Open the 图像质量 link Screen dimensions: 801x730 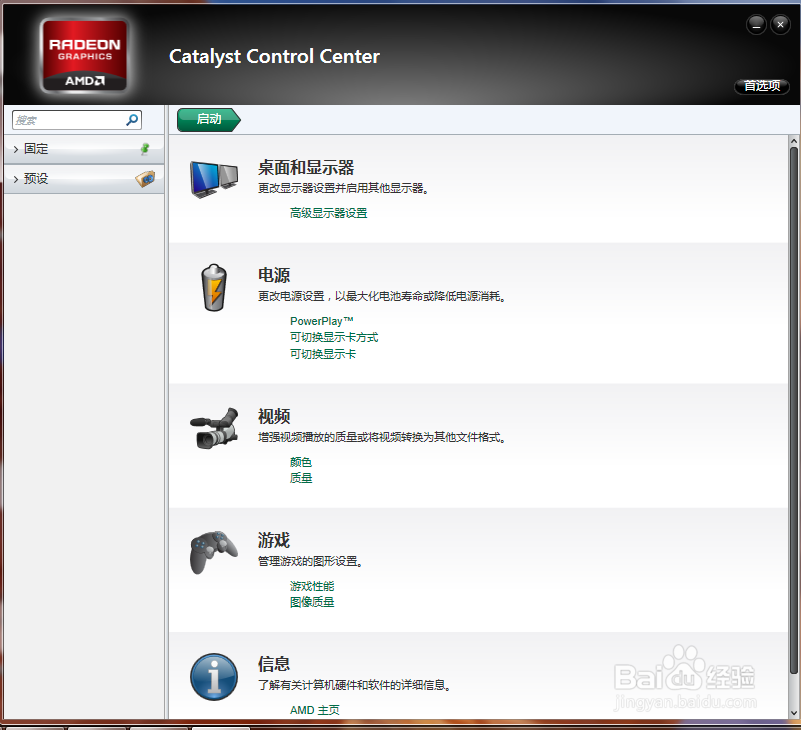(x=312, y=602)
